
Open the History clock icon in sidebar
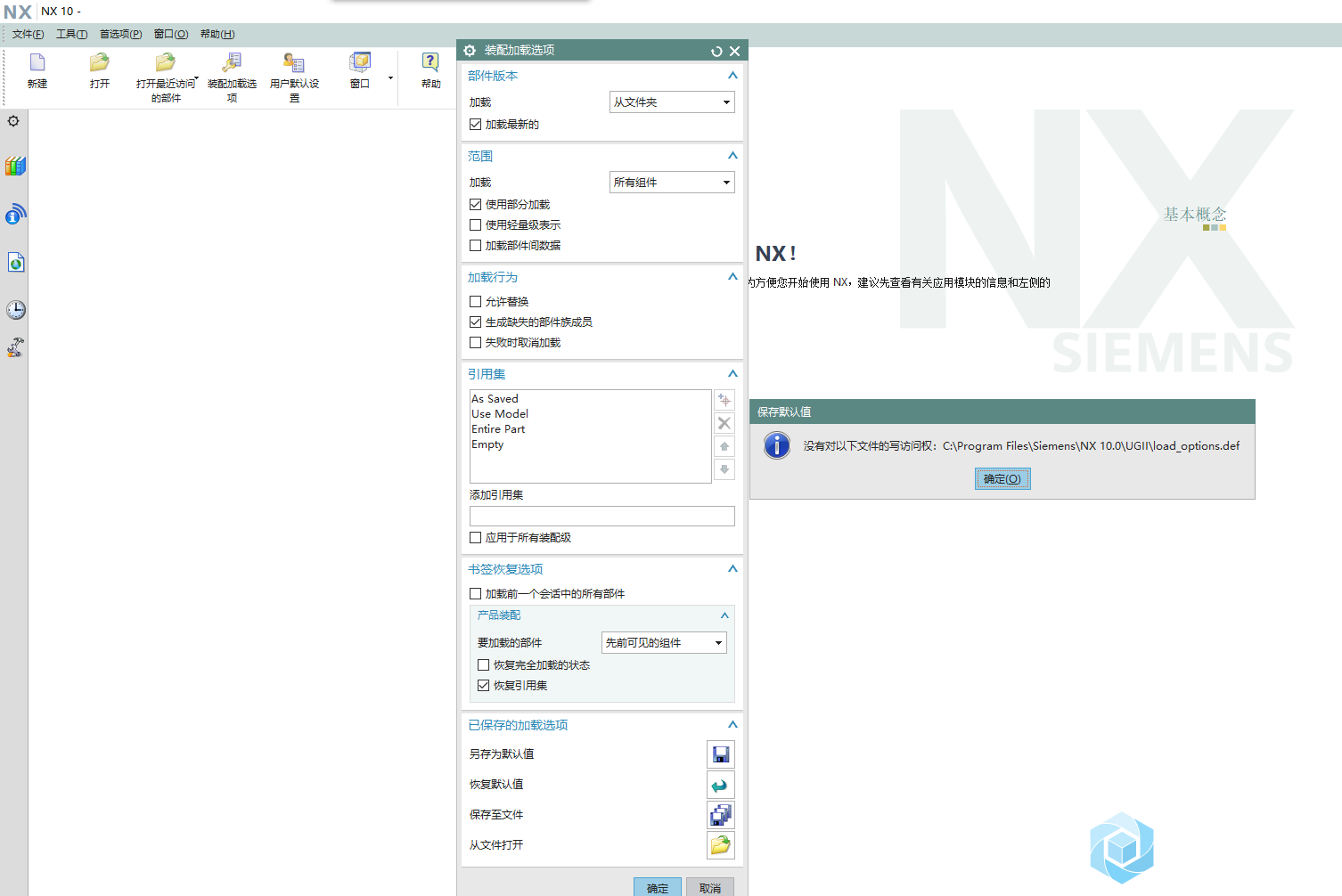tap(15, 309)
